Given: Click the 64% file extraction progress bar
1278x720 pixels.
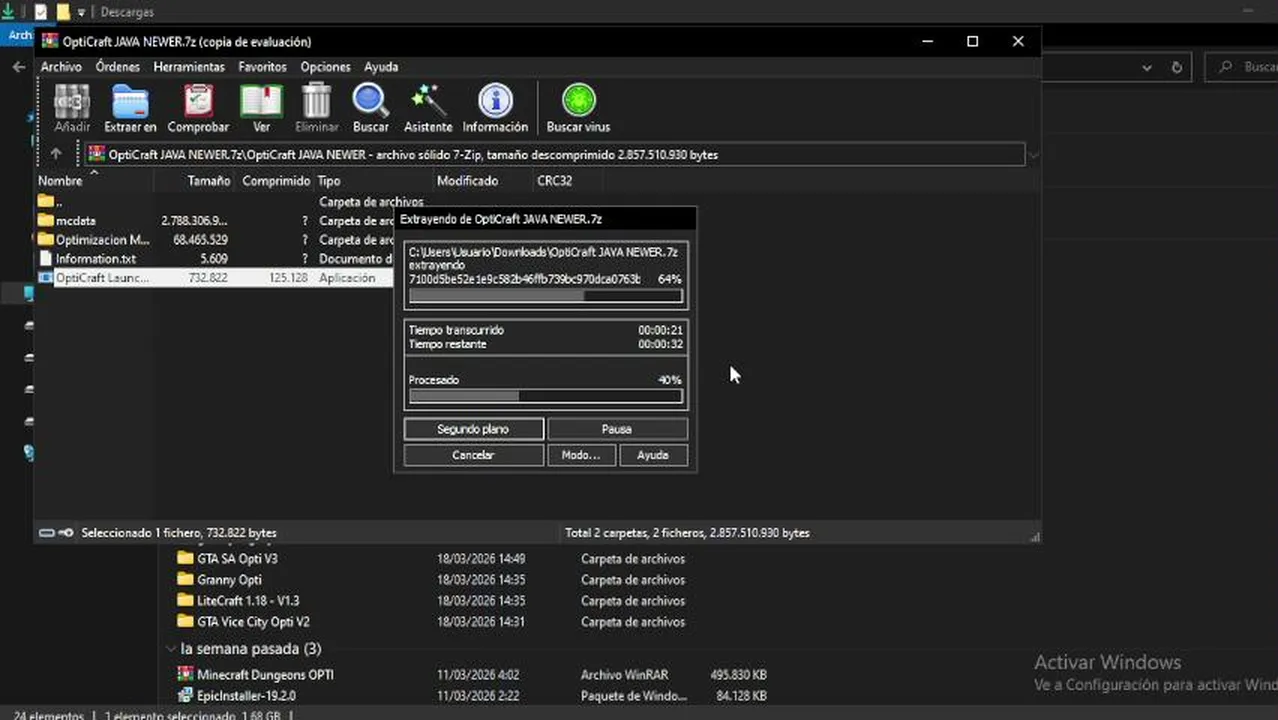Looking at the screenshot, I should pyautogui.click(x=546, y=296).
